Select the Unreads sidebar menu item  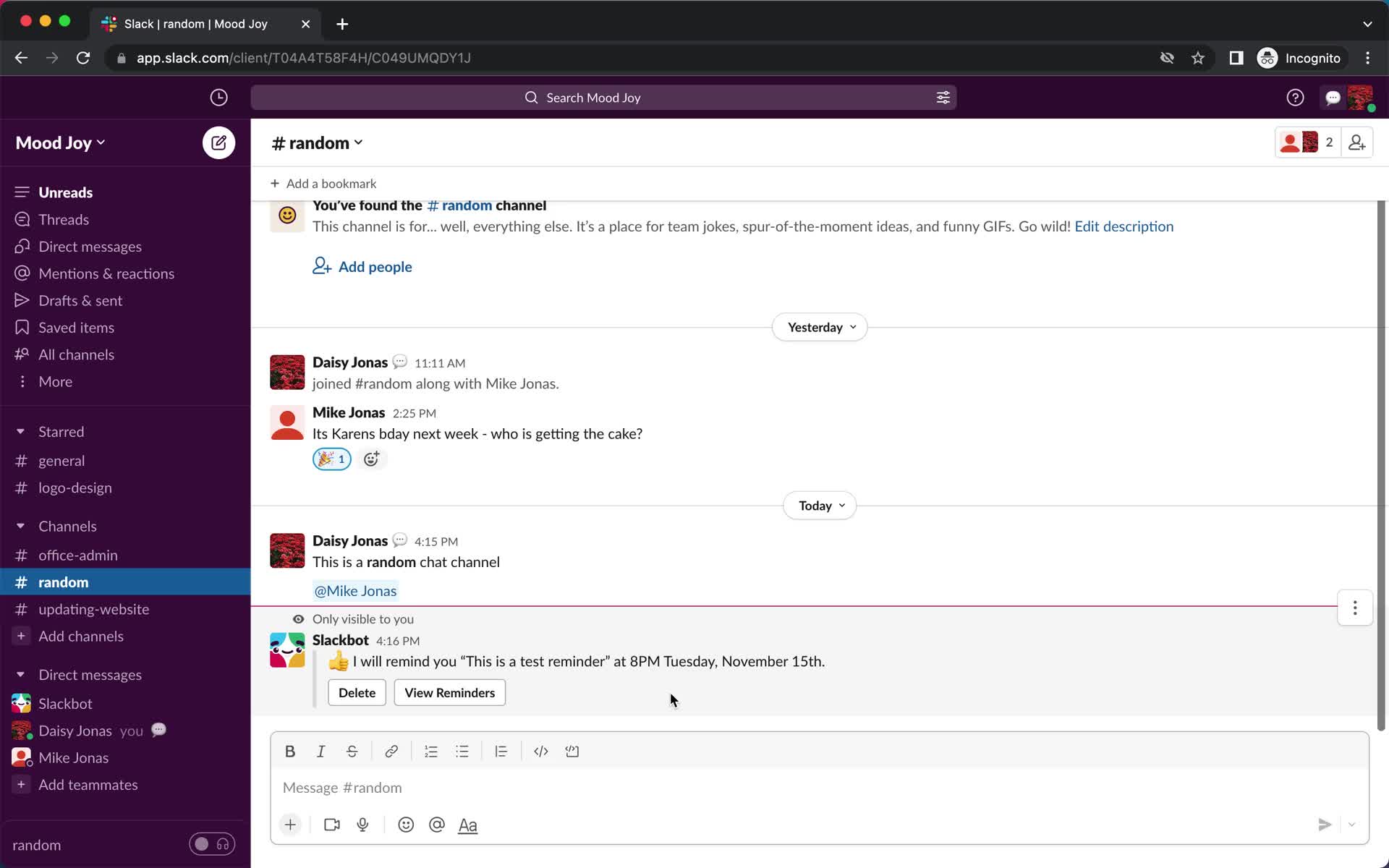click(x=65, y=191)
